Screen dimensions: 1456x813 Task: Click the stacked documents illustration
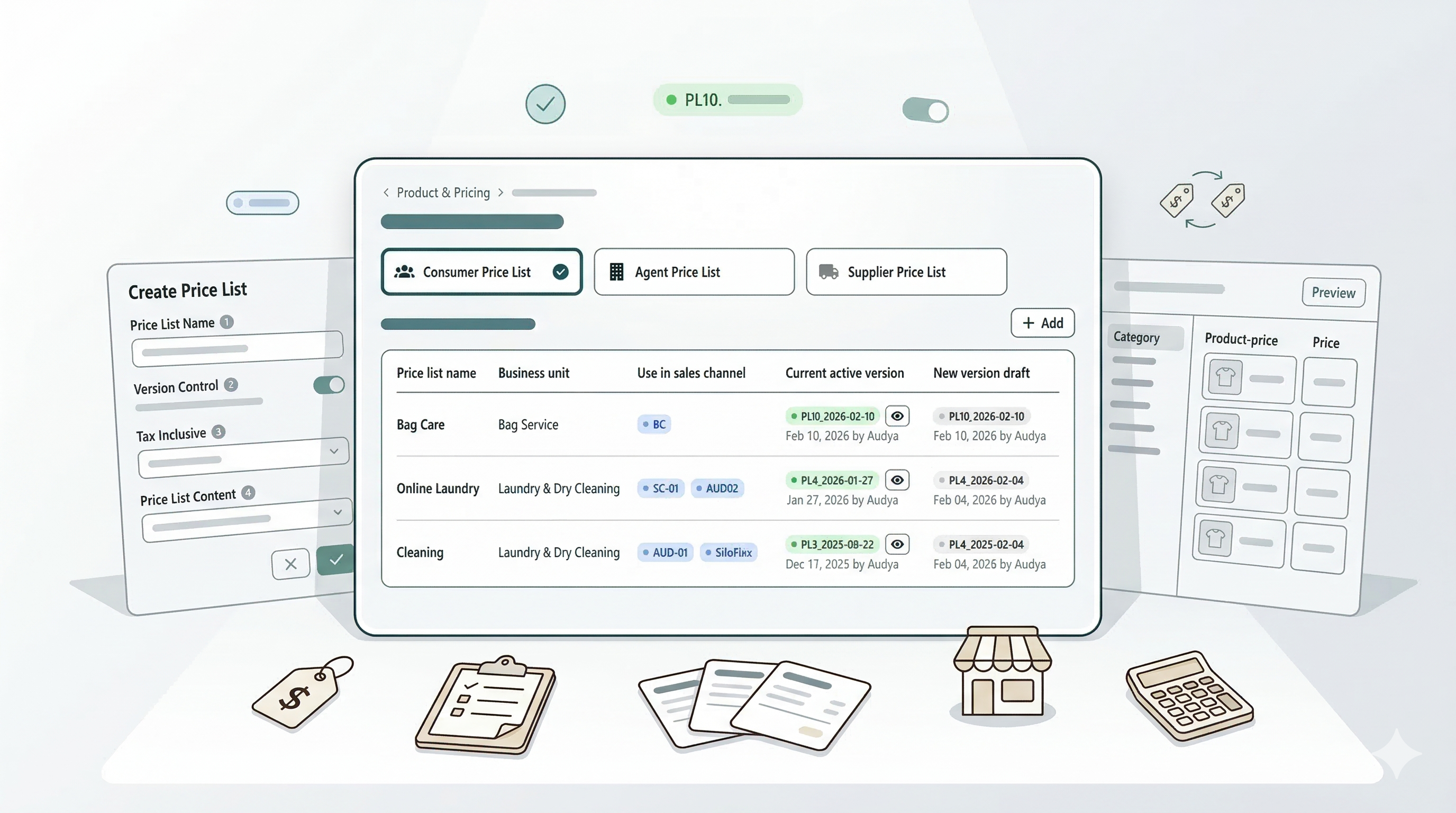pos(754,706)
